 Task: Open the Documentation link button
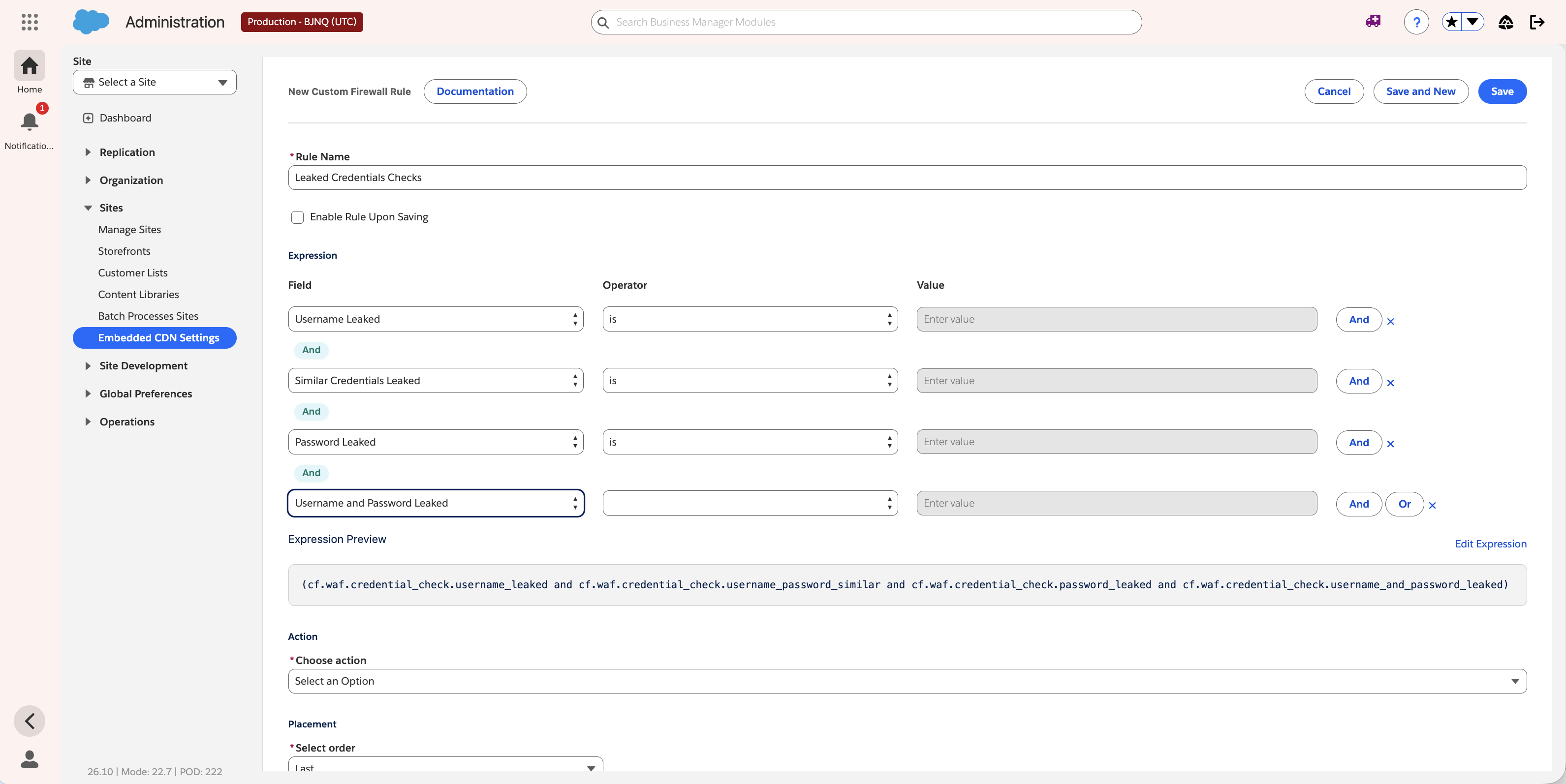pos(475,91)
